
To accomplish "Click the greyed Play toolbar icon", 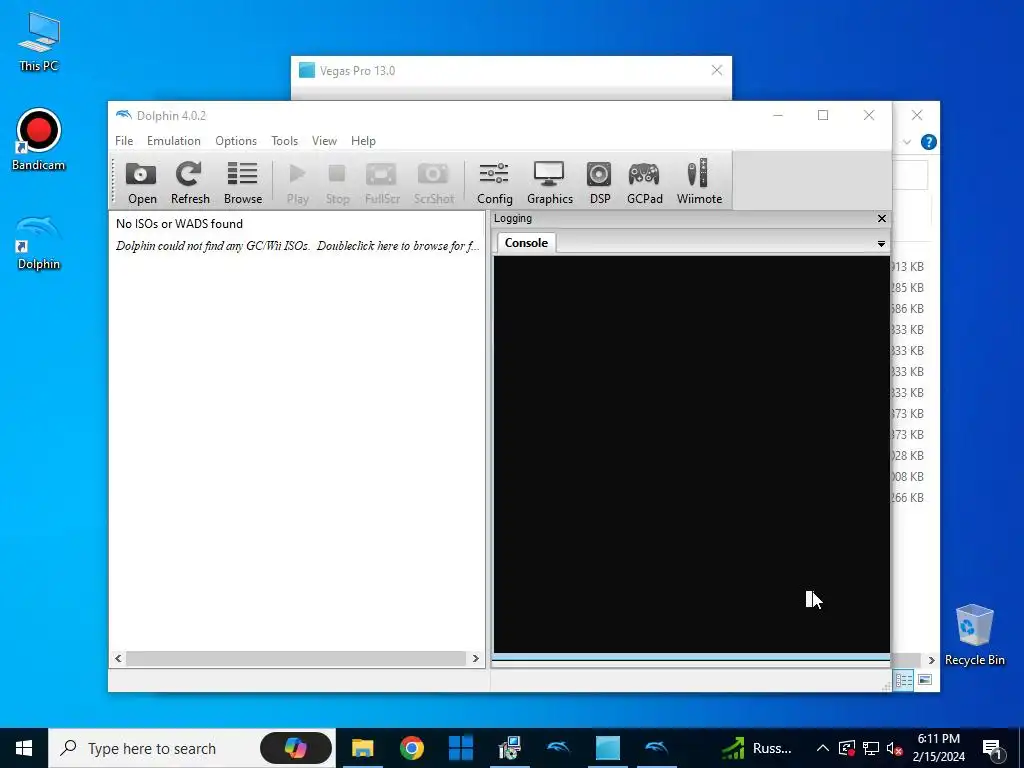I will coord(297,182).
